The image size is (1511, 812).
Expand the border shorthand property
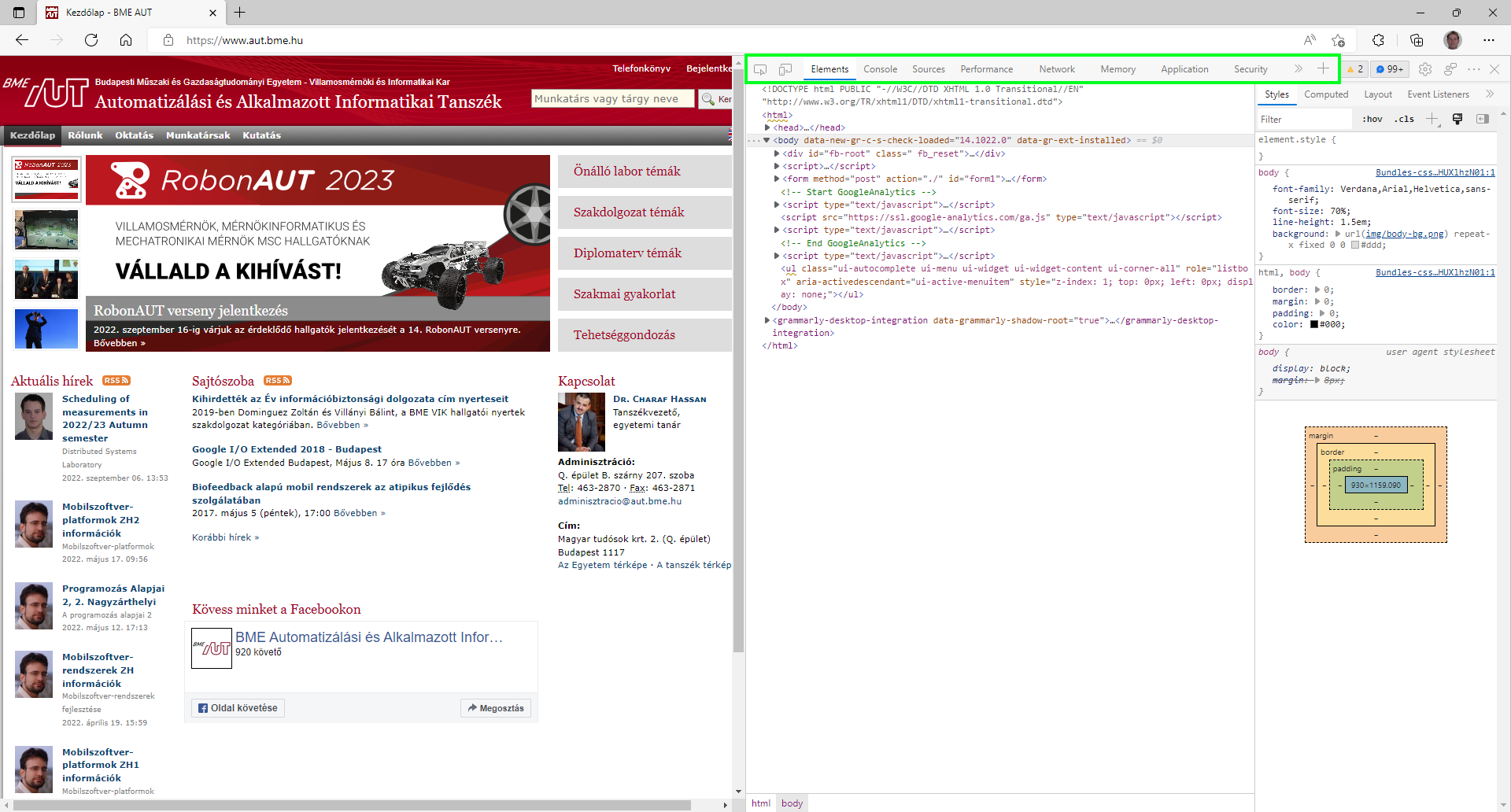click(x=1317, y=290)
